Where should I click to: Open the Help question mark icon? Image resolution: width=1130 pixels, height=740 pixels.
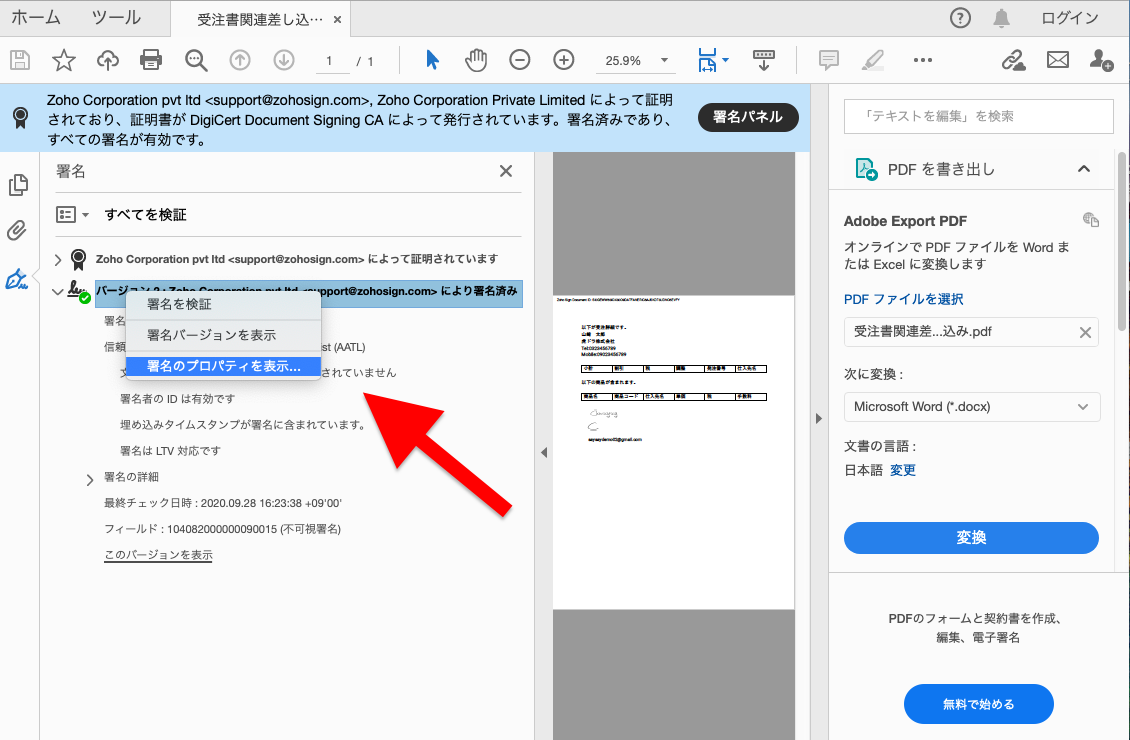(960, 18)
